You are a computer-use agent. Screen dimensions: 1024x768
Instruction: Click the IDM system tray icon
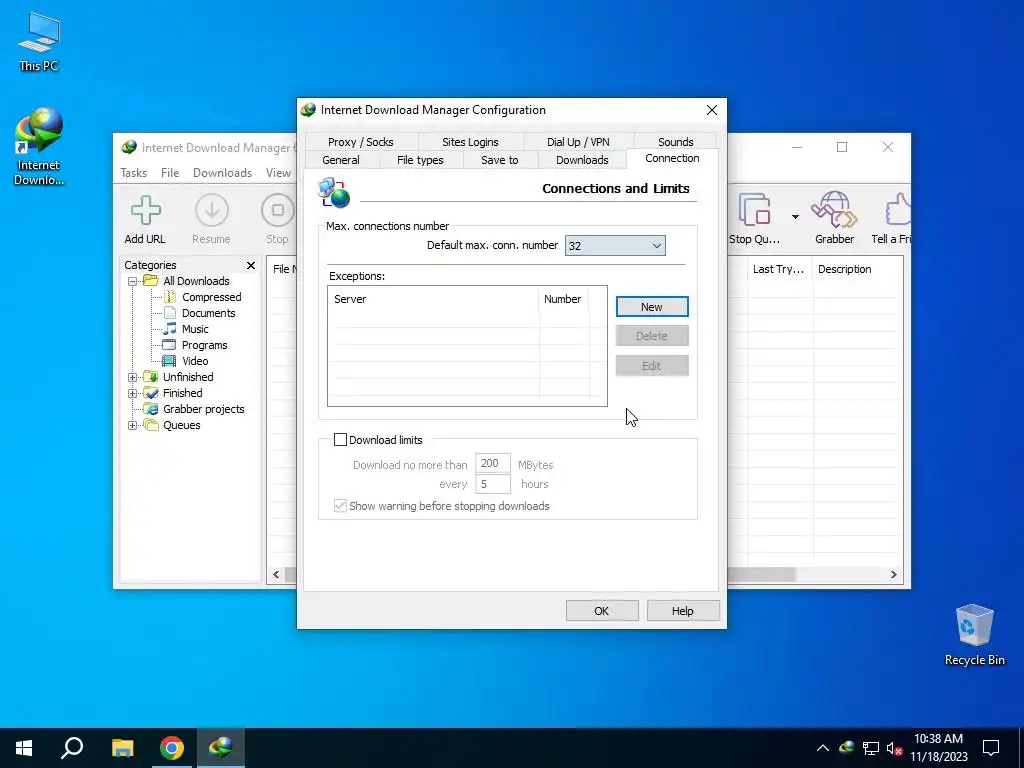tap(846, 748)
